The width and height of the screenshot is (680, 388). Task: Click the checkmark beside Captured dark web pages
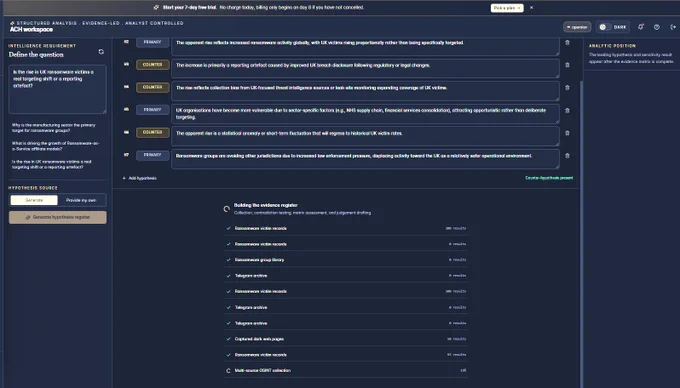point(229,339)
